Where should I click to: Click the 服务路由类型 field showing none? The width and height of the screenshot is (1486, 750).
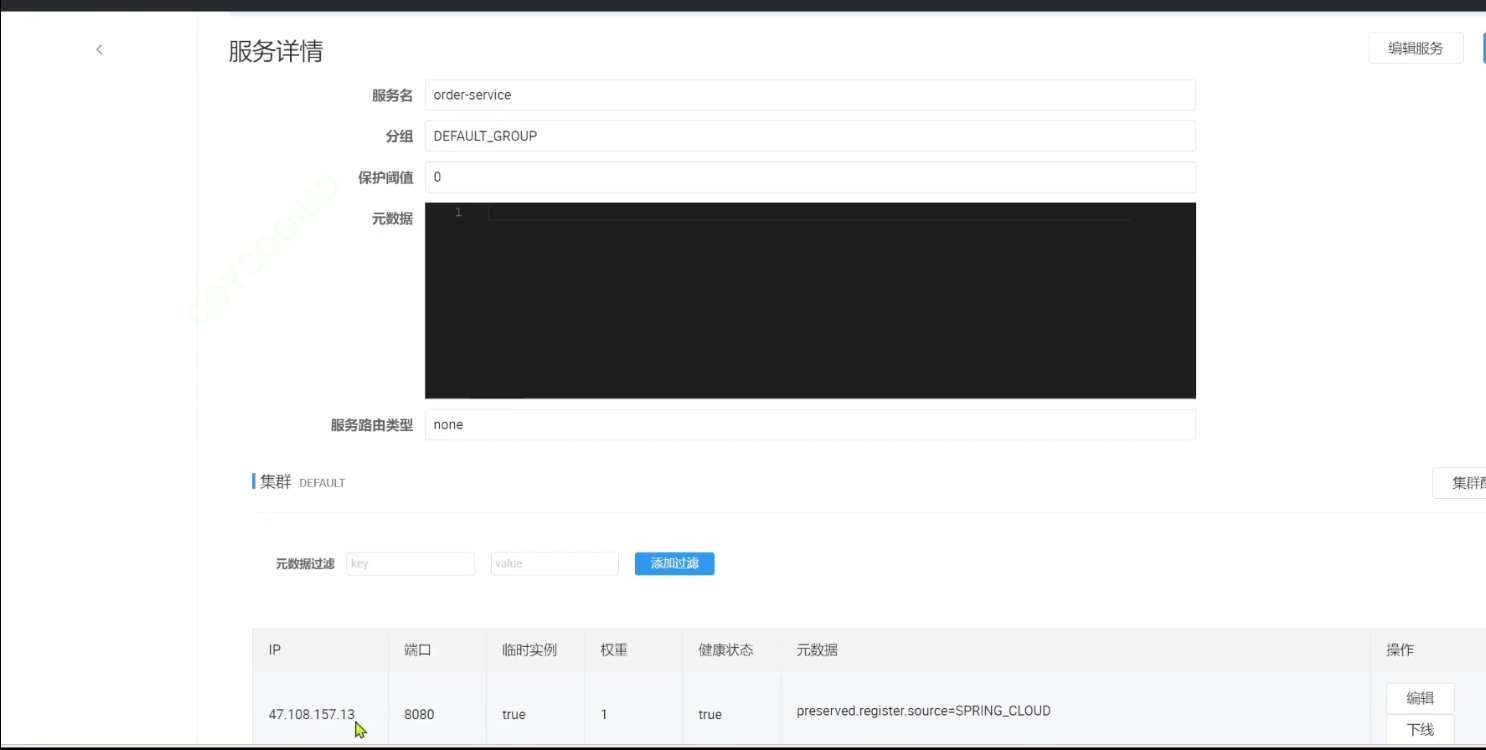[810, 424]
